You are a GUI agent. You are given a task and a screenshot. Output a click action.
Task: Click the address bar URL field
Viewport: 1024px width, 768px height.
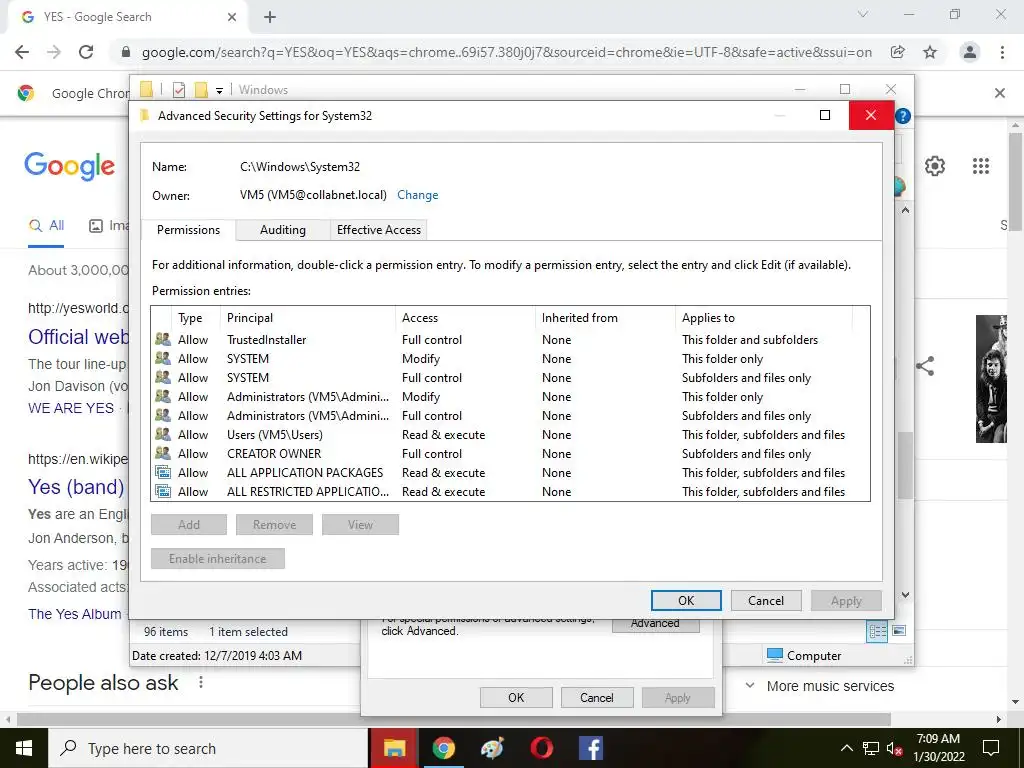506,52
